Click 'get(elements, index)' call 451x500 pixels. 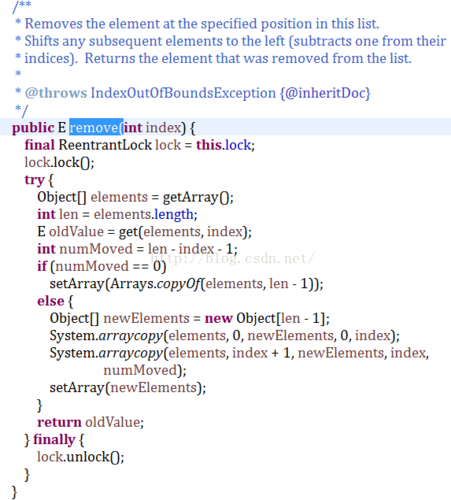point(183,232)
